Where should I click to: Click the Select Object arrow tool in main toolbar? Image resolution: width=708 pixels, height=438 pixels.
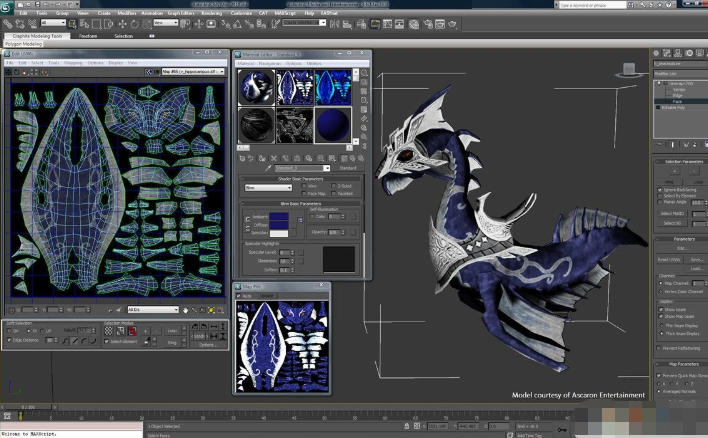[x=73, y=23]
